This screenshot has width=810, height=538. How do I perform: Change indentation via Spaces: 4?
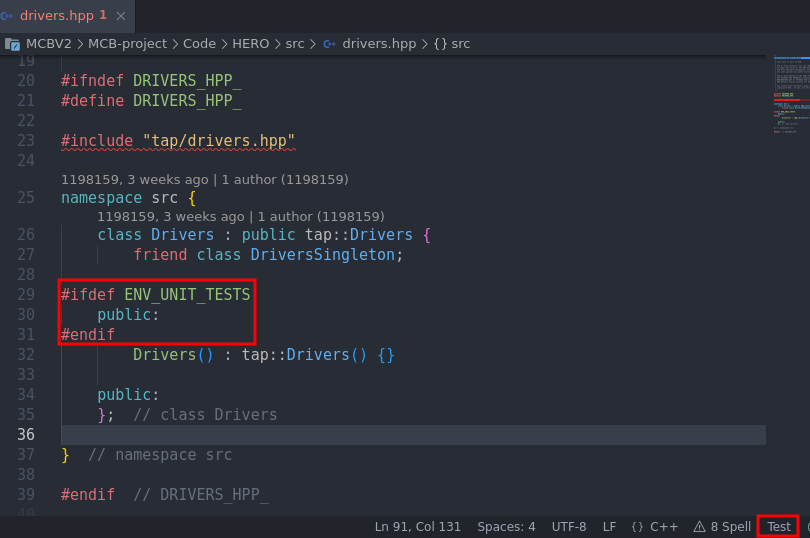(x=505, y=526)
